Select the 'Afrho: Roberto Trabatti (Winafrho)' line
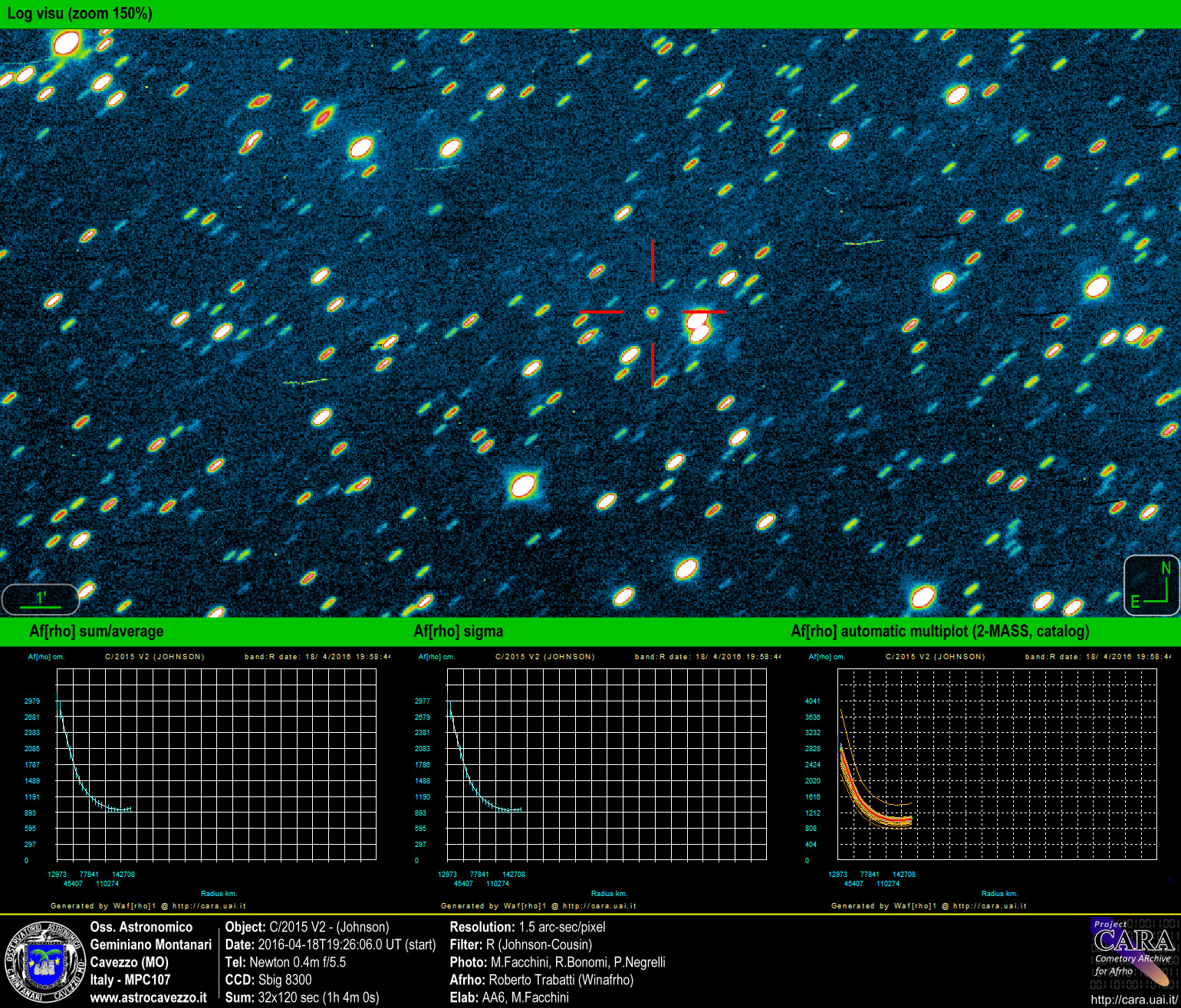Image resolution: width=1181 pixels, height=1008 pixels. click(542, 980)
